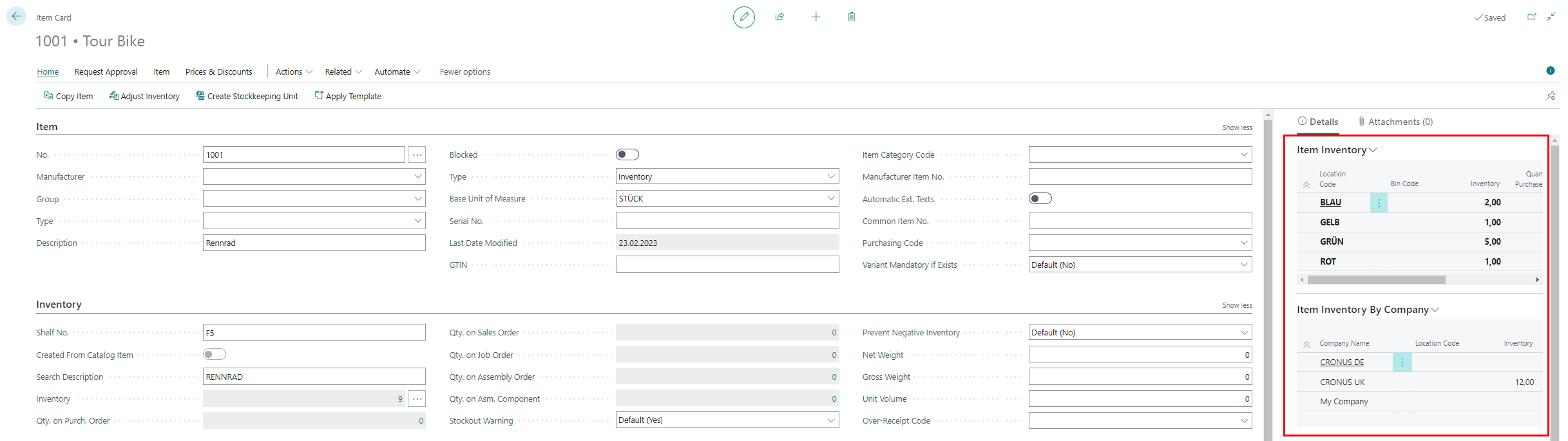Open the Prices & Discounts menu
The height and width of the screenshot is (441, 1568).
(218, 71)
